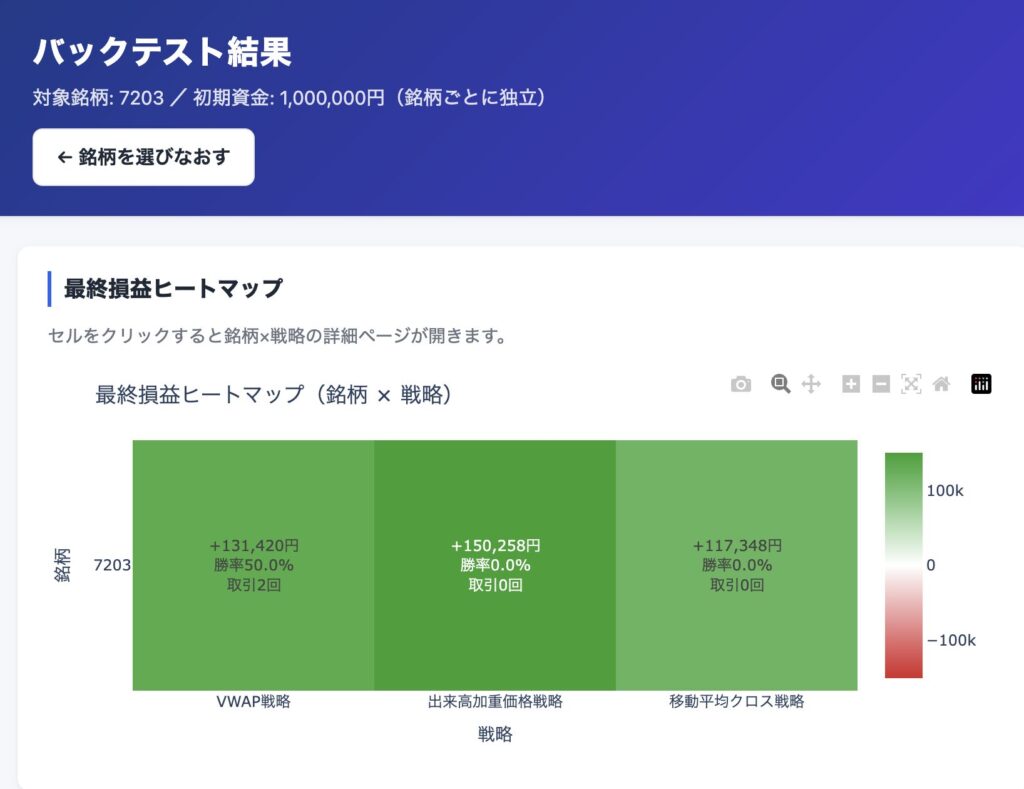This screenshot has height=789, width=1024.
Task: Open the Plotly logo link in modebar
Action: tap(981, 384)
